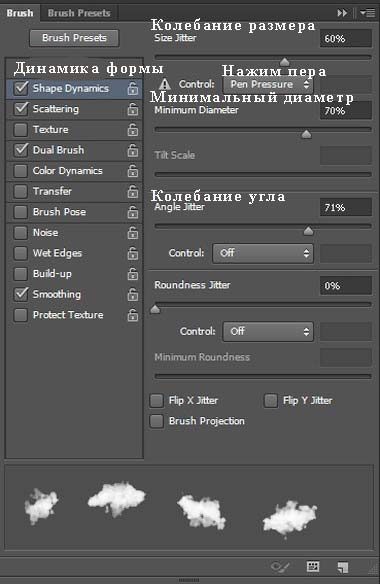
Task: Click the Angle Jitter slider handle
Action: (x=308, y=231)
